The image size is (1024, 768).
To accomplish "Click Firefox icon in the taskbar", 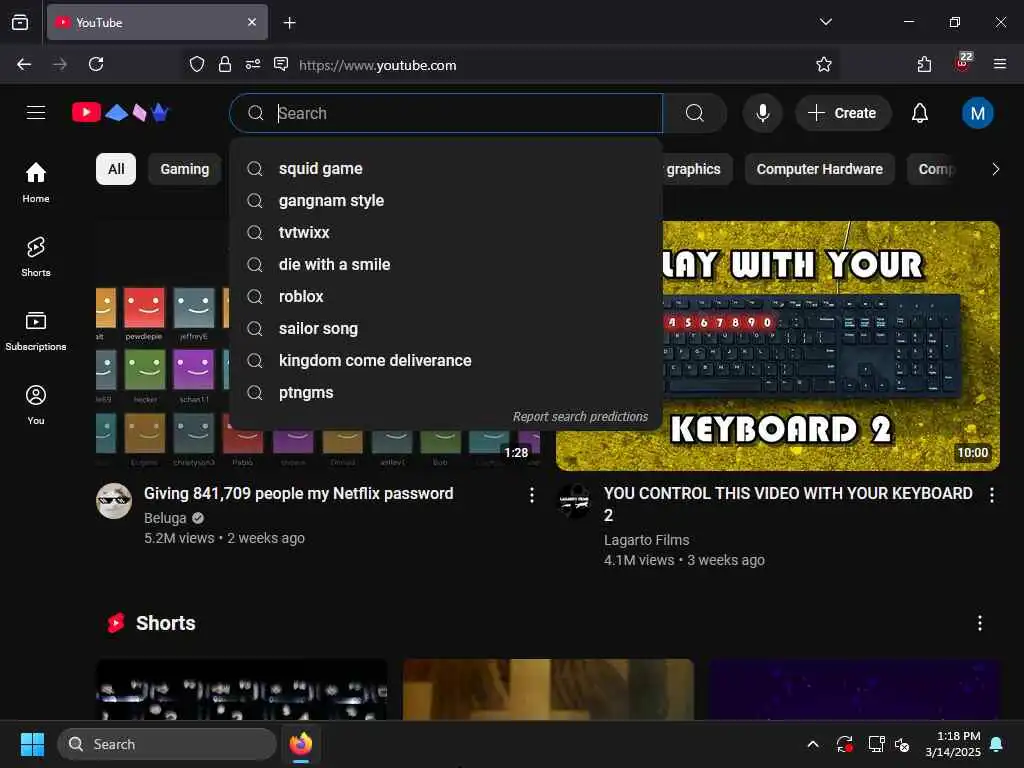I will [x=301, y=744].
